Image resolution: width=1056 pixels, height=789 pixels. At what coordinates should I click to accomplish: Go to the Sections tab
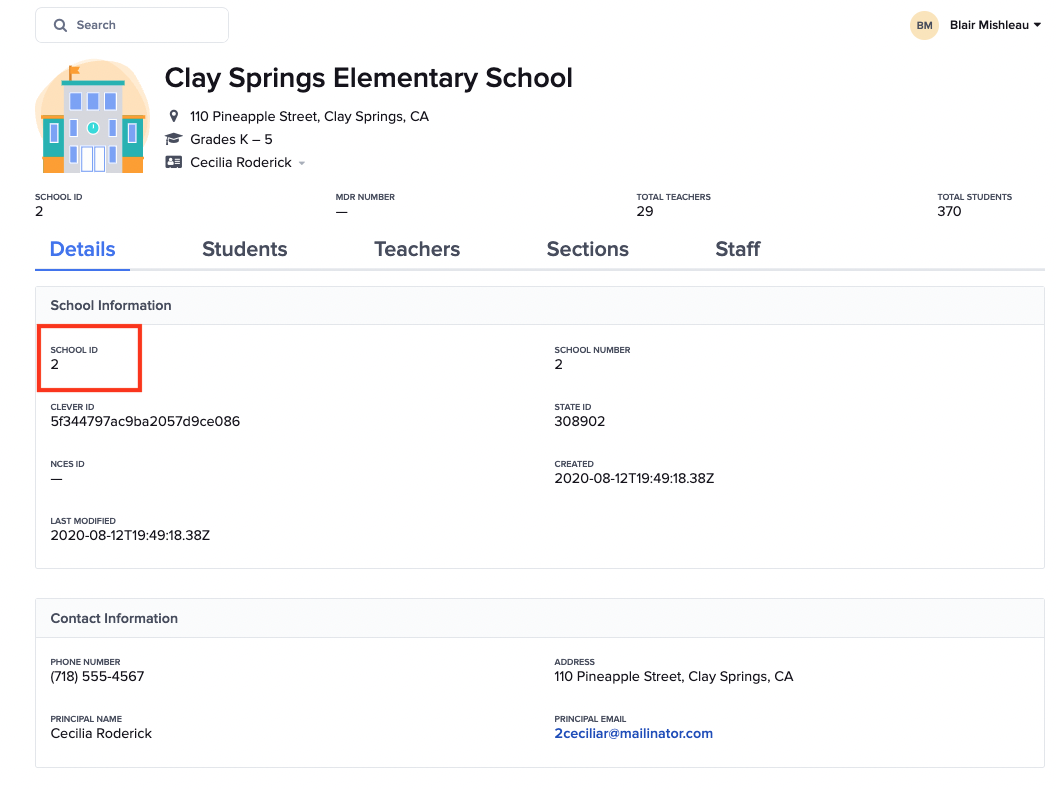tap(587, 250)
